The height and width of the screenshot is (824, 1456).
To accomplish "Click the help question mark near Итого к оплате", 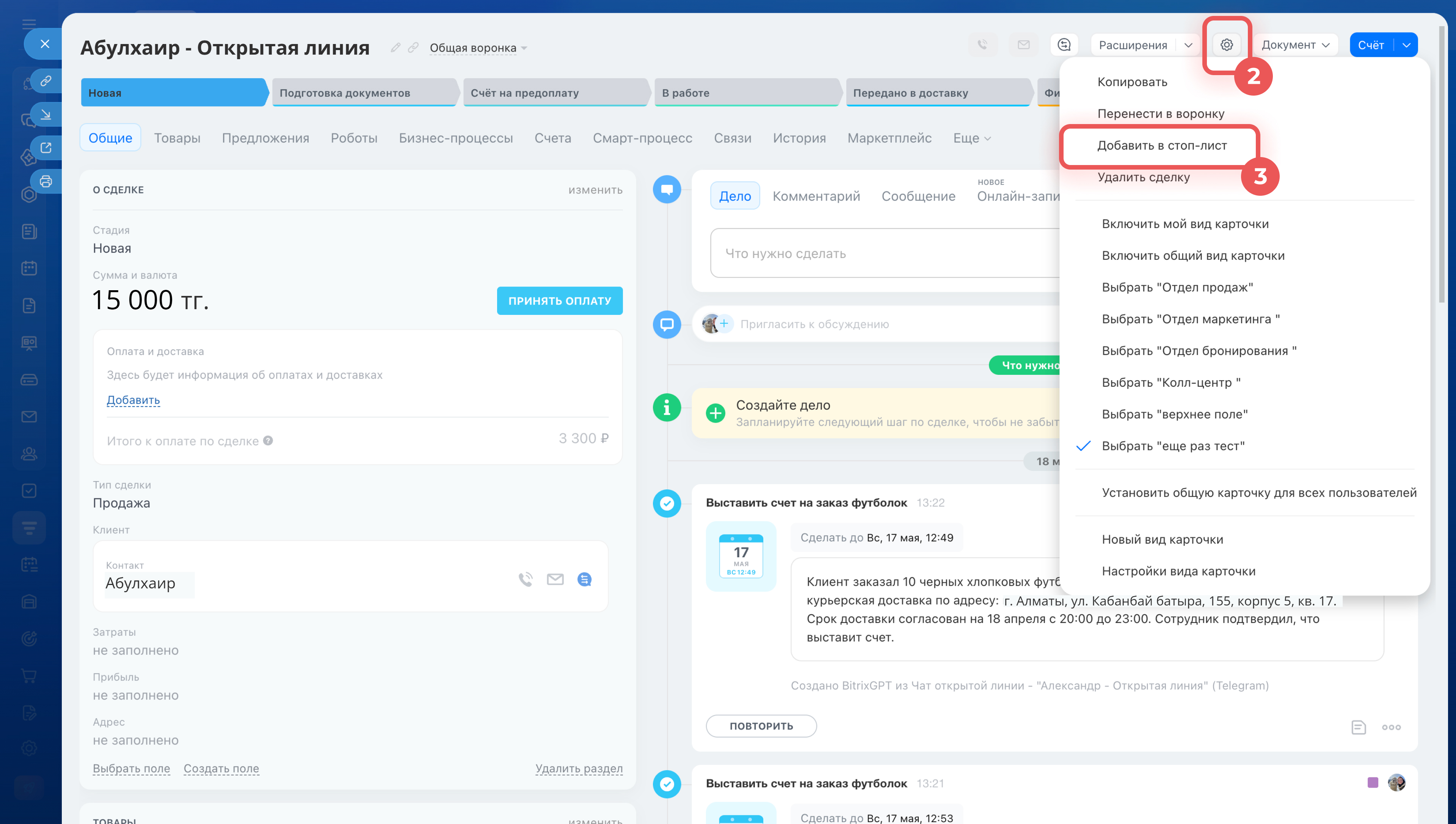I will point(268,440).
